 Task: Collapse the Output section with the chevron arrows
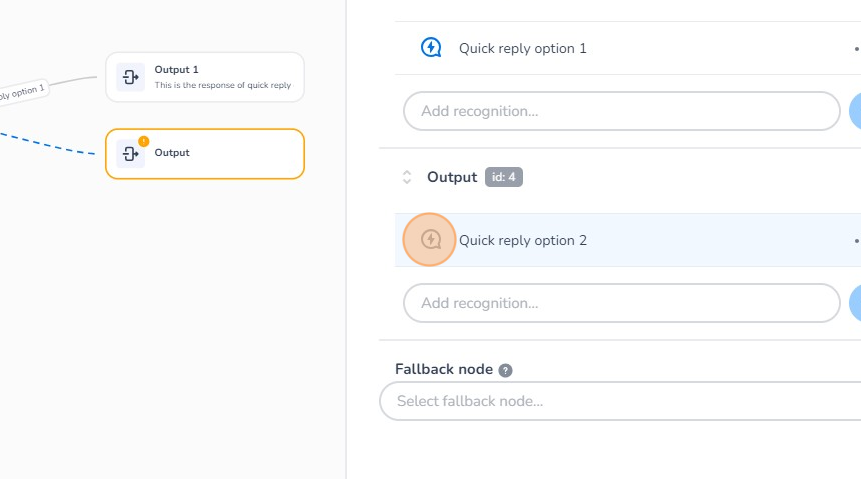(x=407, y=177)
